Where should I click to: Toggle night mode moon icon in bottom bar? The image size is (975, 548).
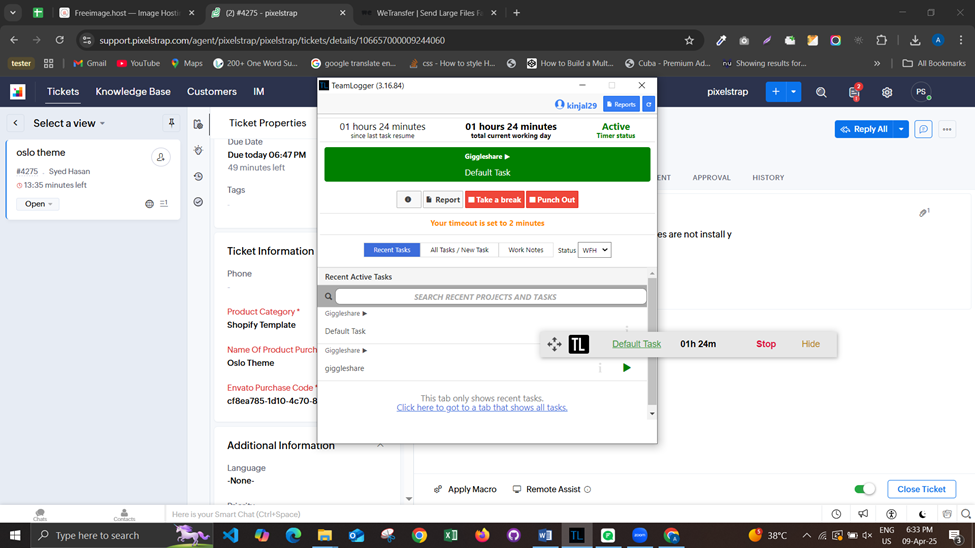(x=922, y=514)
